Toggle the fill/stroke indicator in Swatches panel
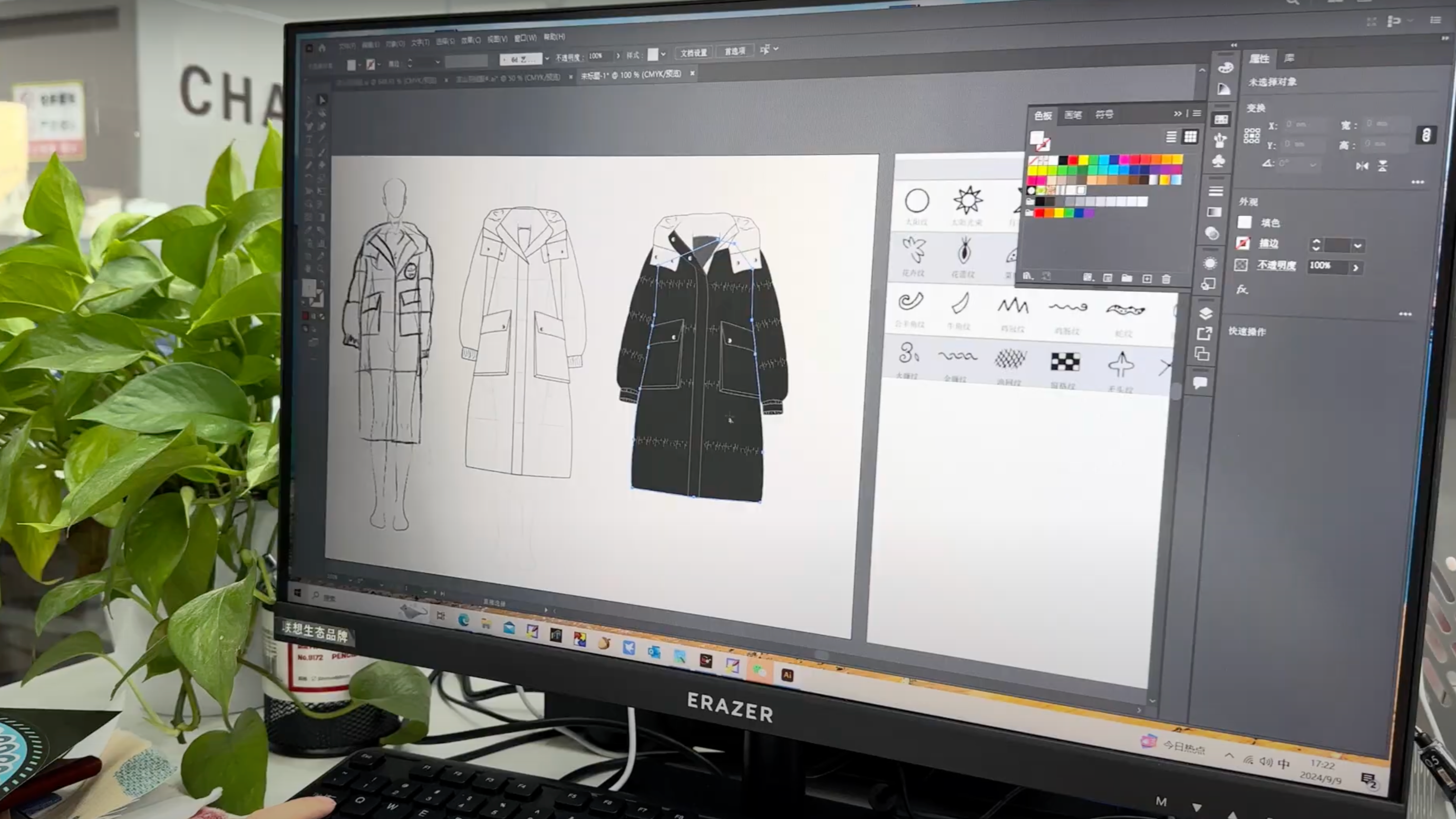 pos(1040,140)
